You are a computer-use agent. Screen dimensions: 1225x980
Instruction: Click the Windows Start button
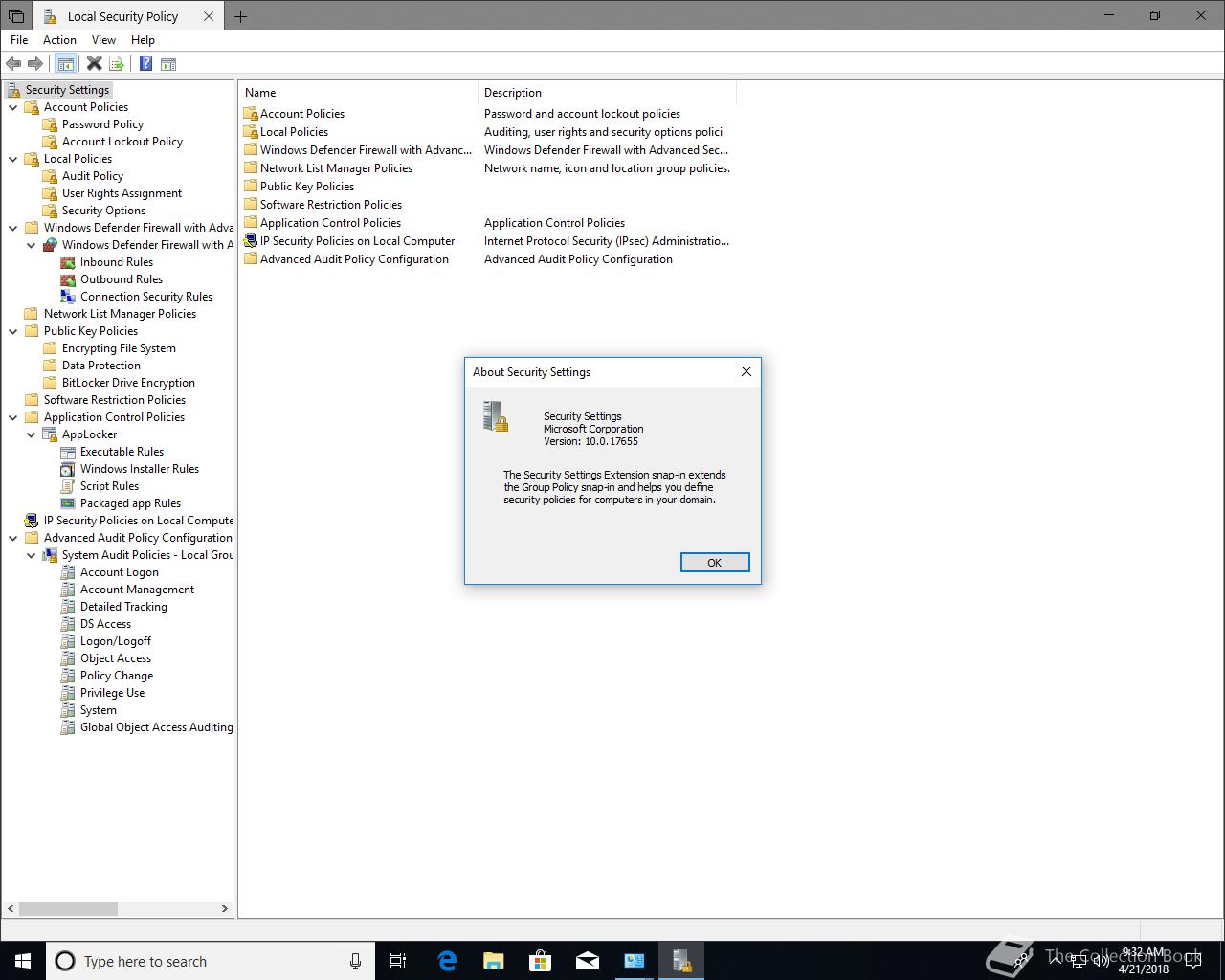(23, 961)
